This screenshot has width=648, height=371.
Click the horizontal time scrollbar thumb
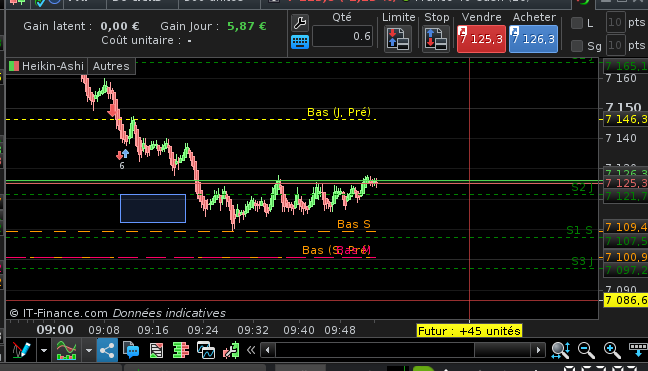pyautogui.click(x=502, y=350)
